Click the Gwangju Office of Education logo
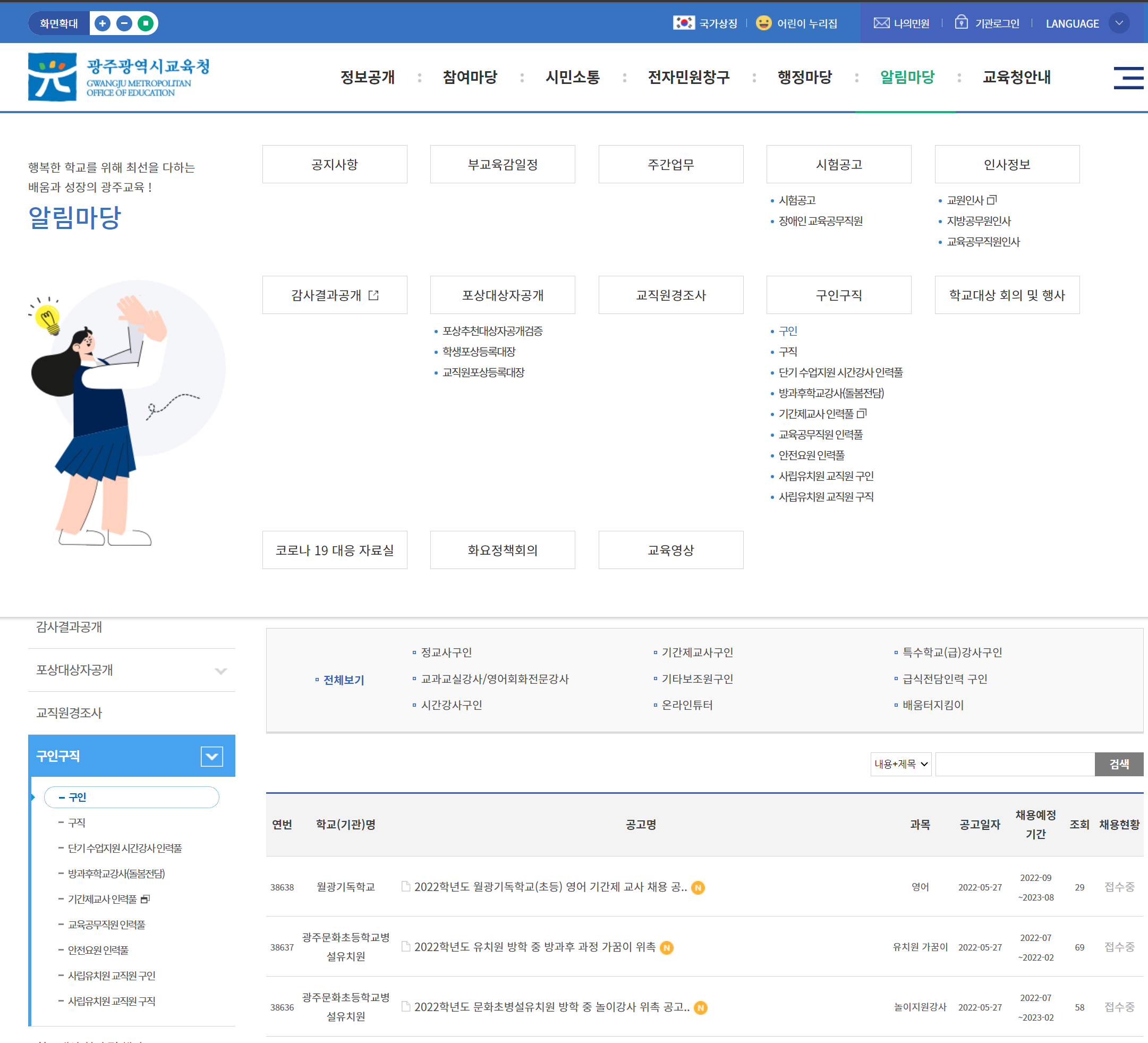The height and width of the screenshot is (1043, 1148). coord(119,77)
